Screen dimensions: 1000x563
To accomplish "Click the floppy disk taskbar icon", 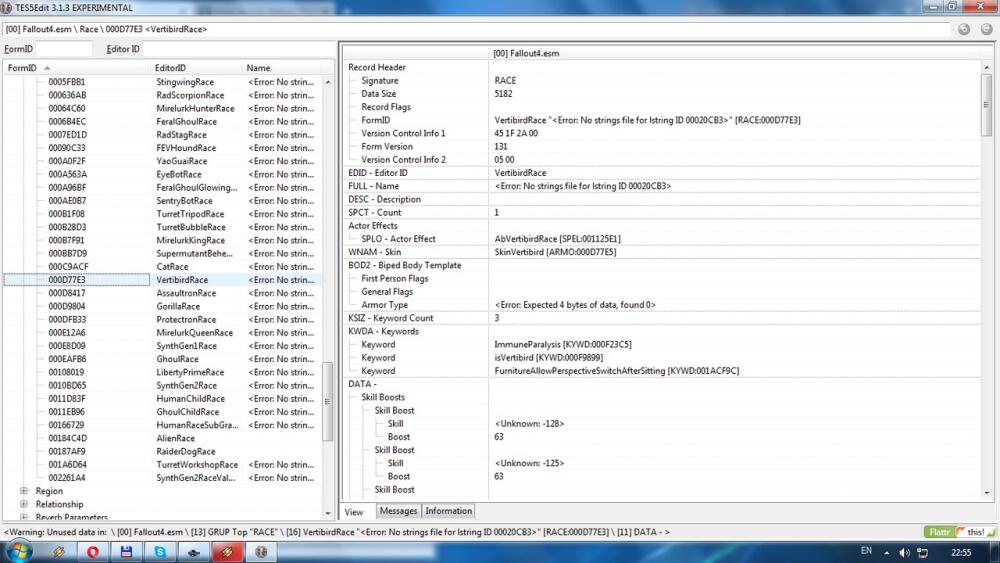I will coord(126,552).
